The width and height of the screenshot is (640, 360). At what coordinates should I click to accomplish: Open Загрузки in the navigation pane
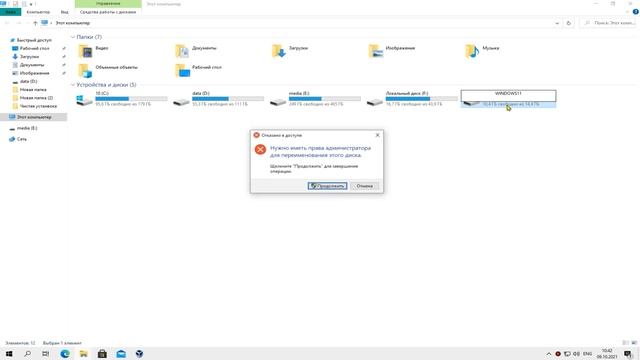tap(29, 56)
